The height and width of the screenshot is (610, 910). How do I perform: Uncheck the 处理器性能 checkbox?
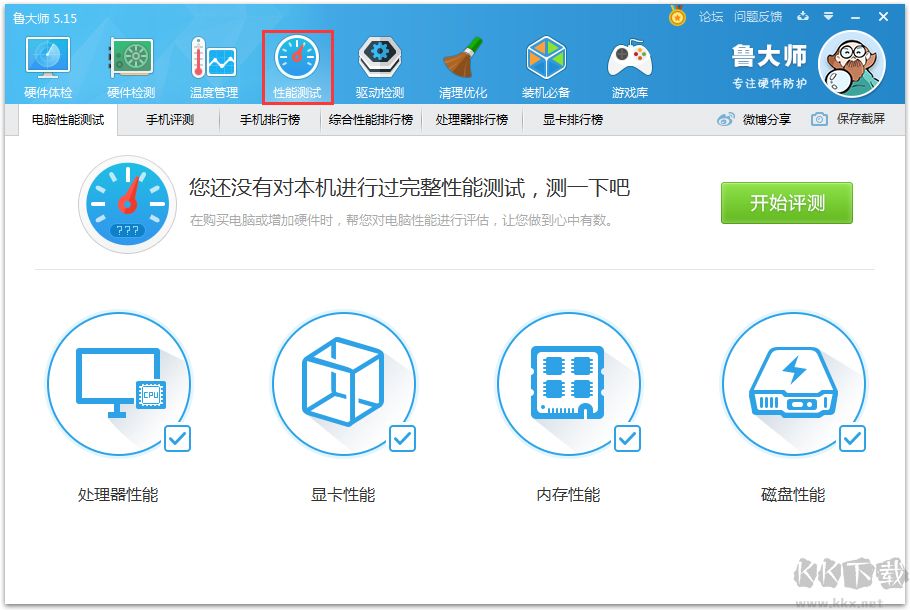coord(178,438)
